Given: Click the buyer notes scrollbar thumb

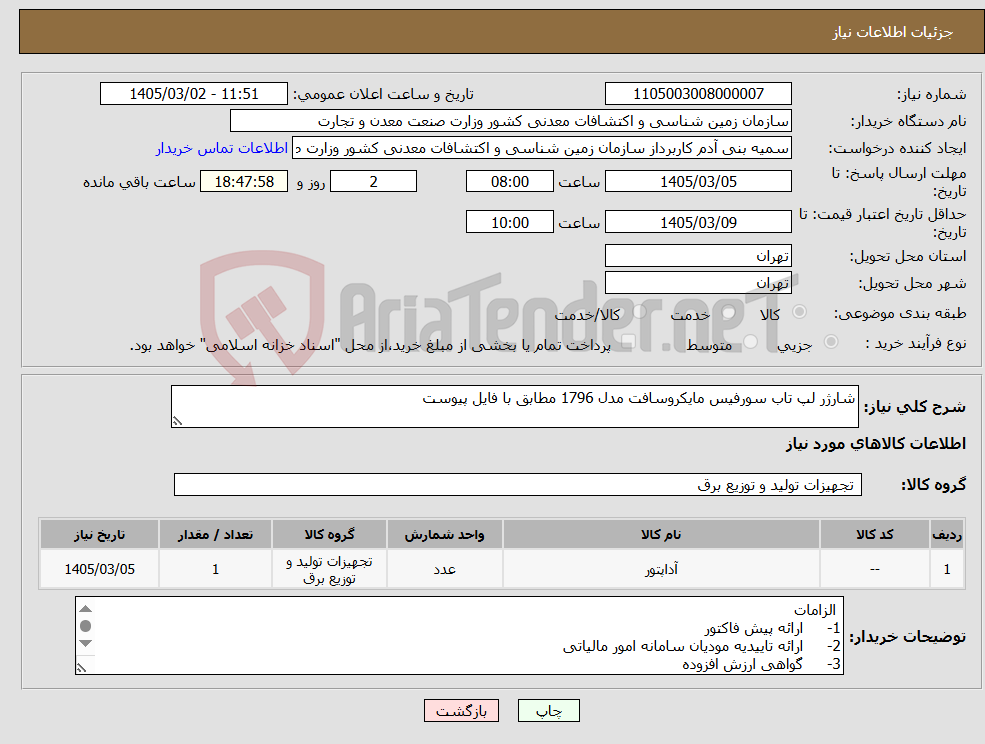Looking at the screenshot, I should (x=86, y=626).
